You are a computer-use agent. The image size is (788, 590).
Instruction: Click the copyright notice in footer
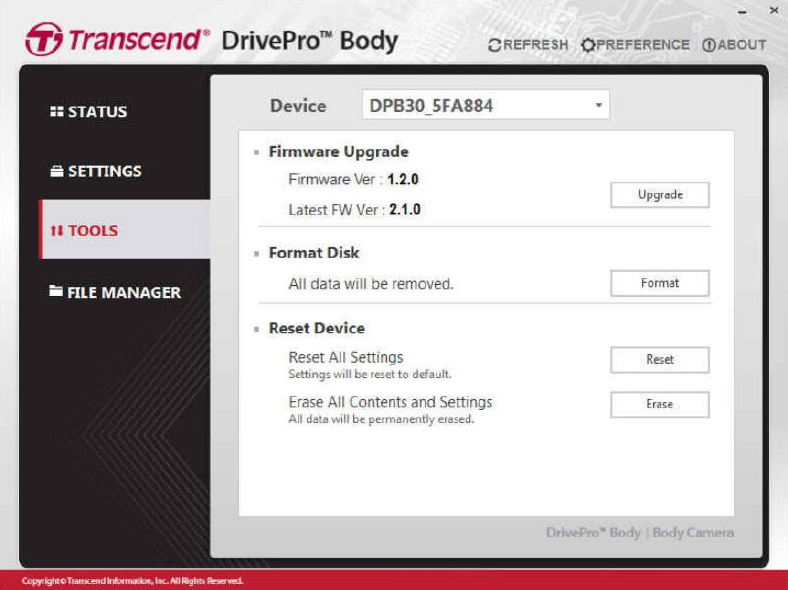pos(133,581)
